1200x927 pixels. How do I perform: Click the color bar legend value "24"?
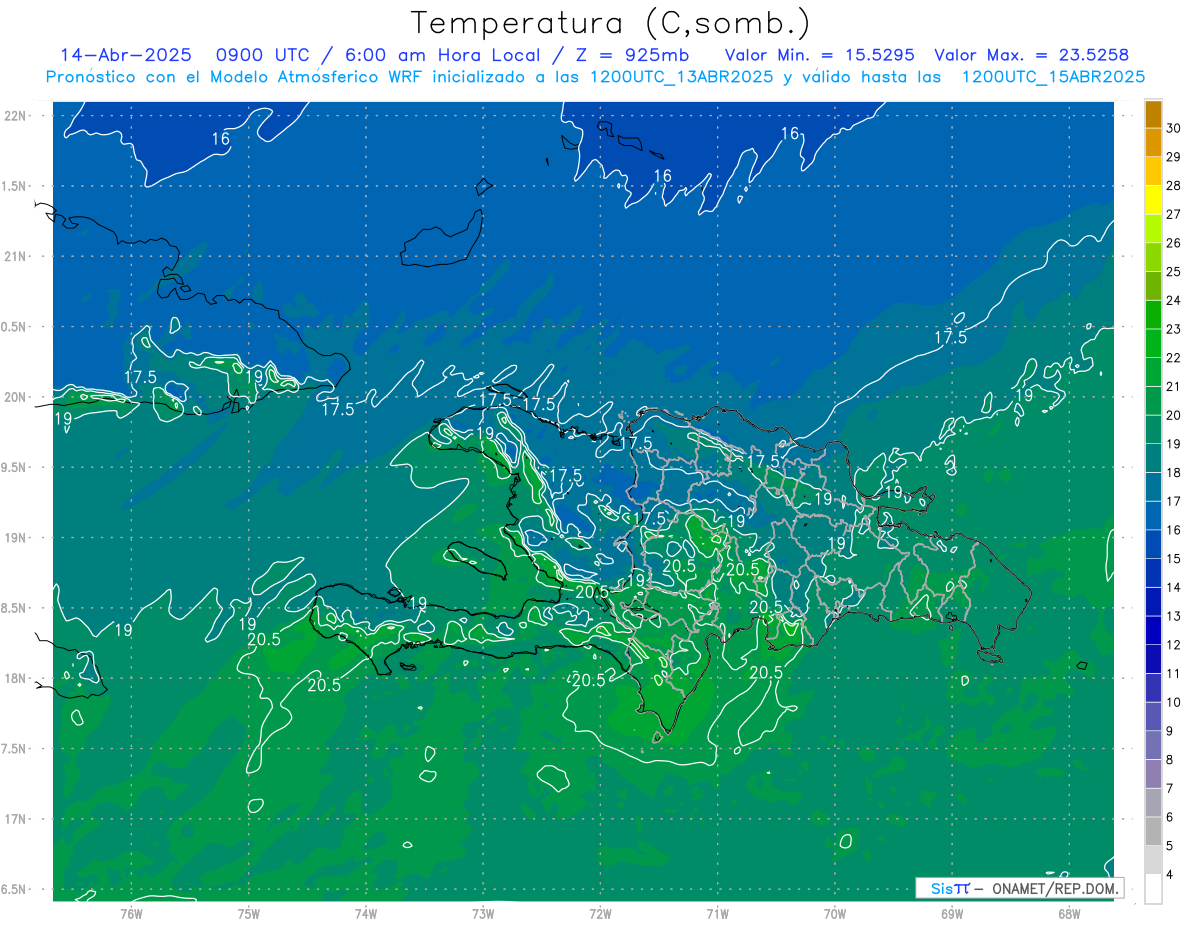1174,300
